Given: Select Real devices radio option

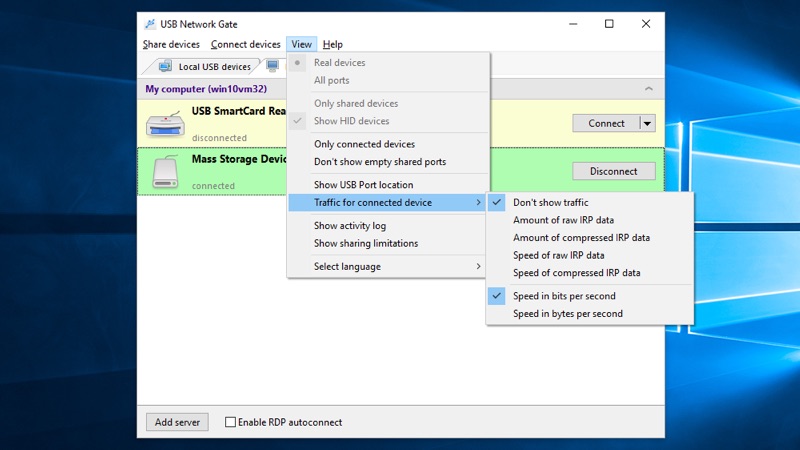Looking at the screenshot, I should coord(388,63).
